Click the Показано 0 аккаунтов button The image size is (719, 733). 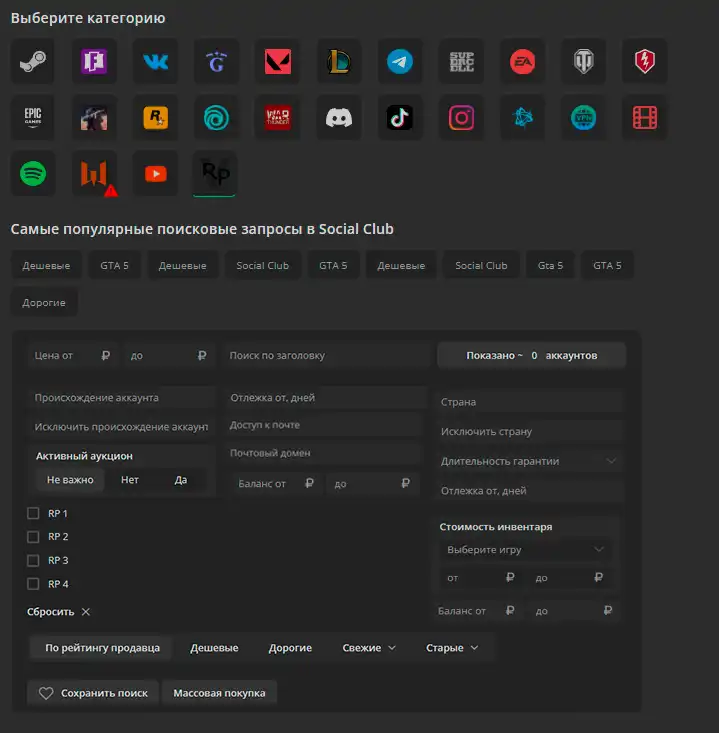pos(532,356)
